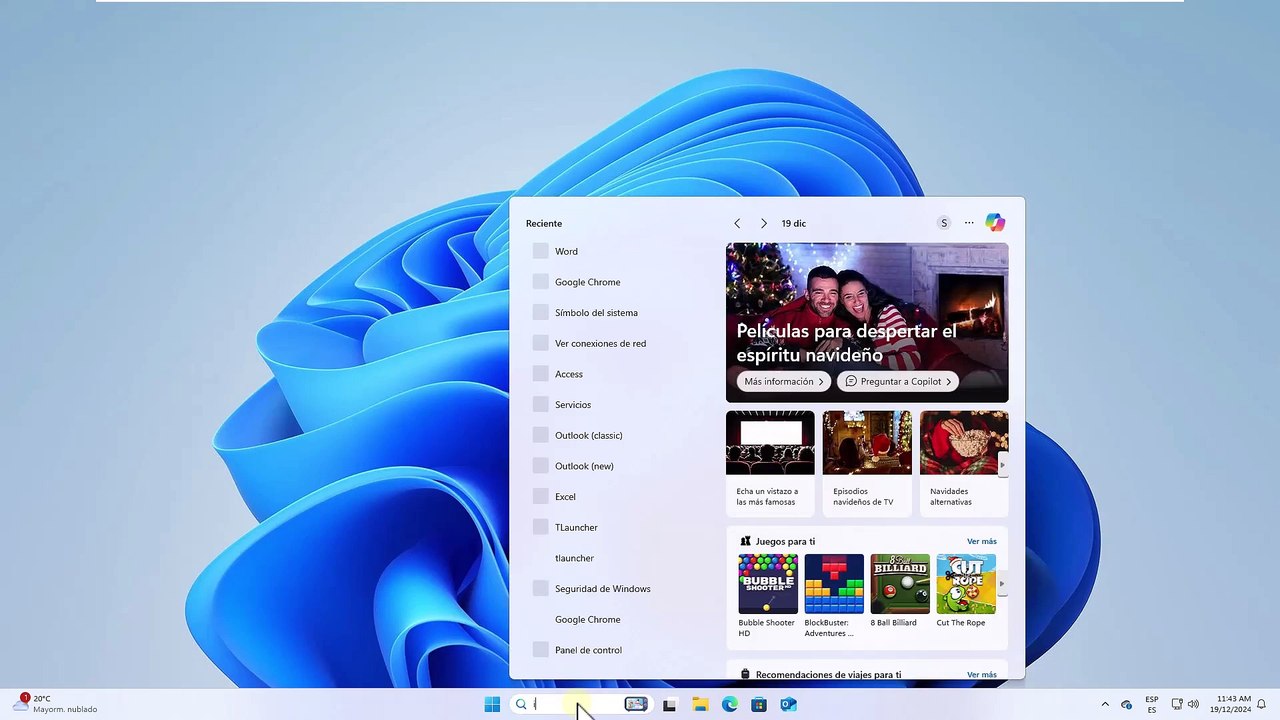The width and height of the screenshot is (1280, 720).
Task: Open the weather widget showing 20°C
Action: (55, 704)
